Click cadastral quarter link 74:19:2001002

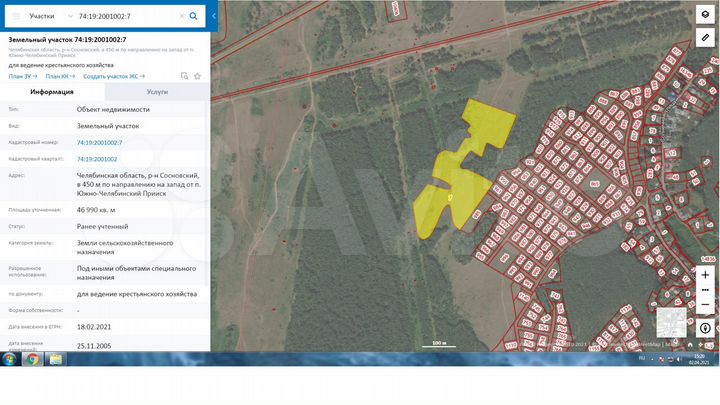point(97,159)
